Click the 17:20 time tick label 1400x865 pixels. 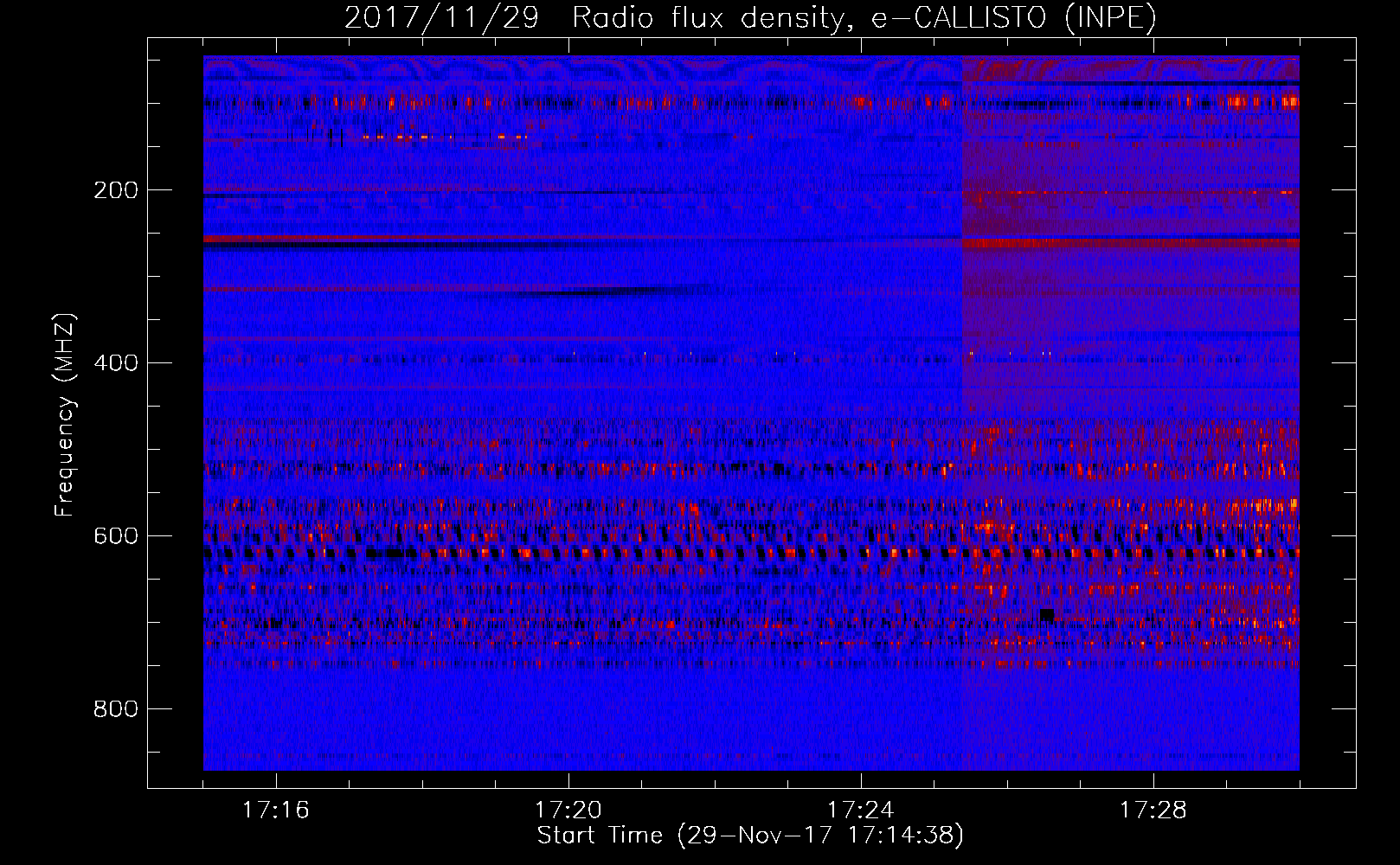[x=568, y=810]
